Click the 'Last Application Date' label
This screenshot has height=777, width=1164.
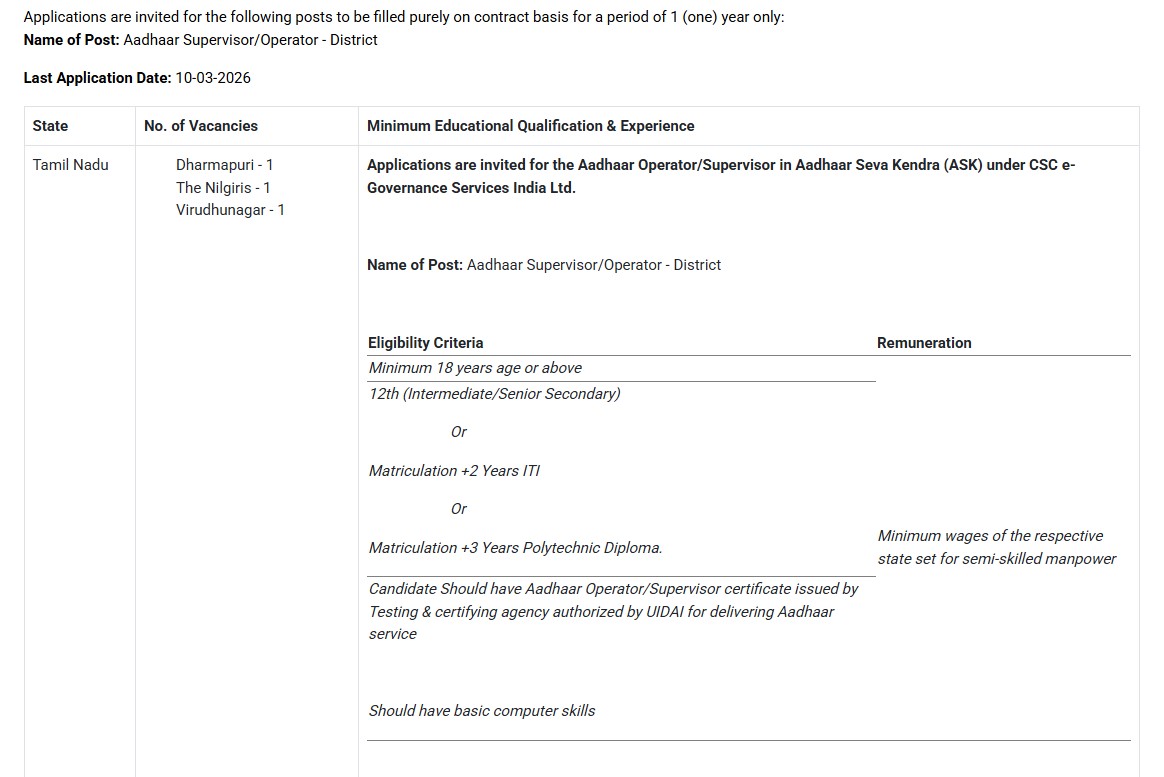tap(97, 78)
